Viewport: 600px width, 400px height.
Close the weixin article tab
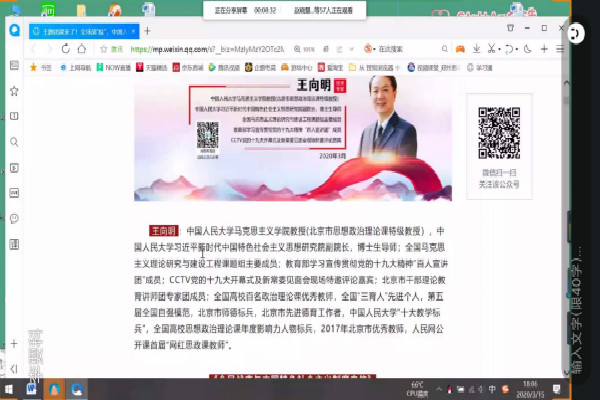(133, 31)
